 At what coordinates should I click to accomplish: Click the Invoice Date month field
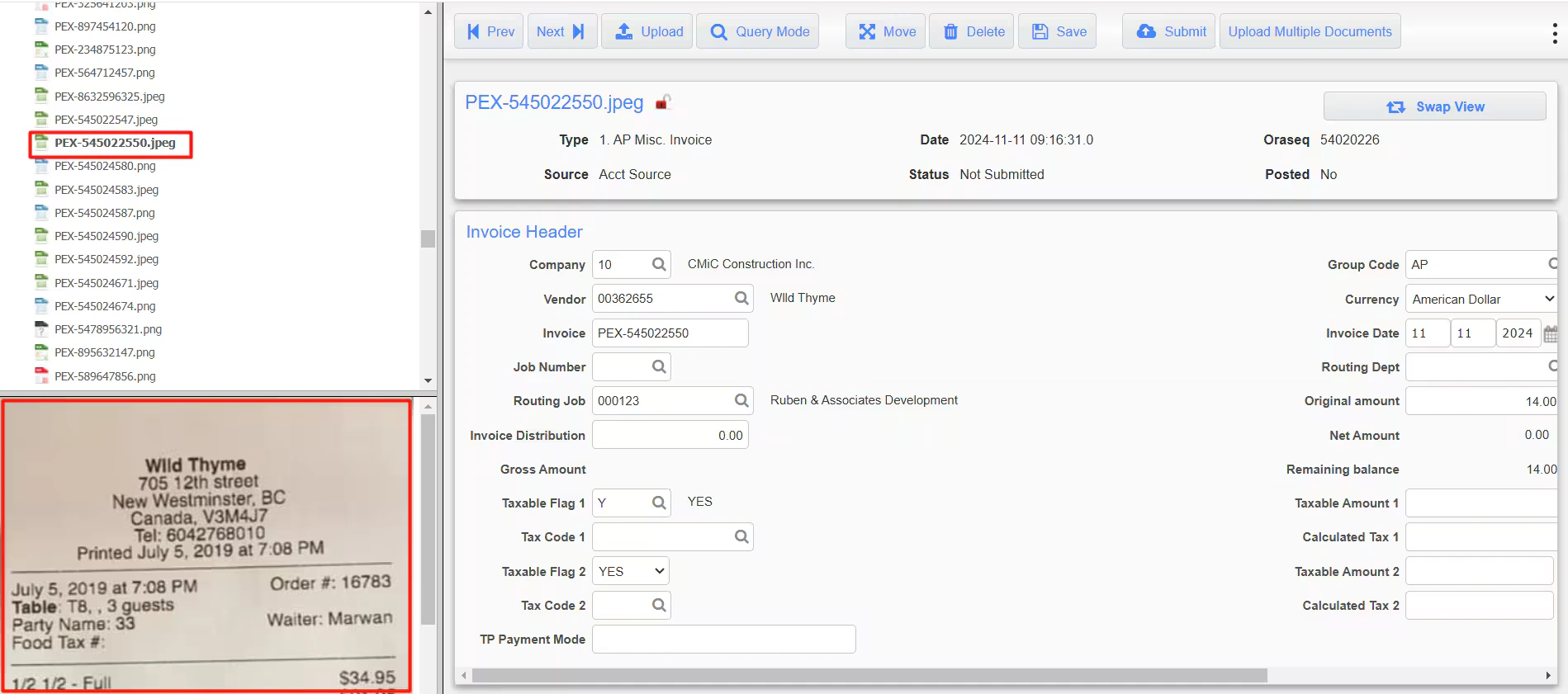click(x=1427, y=333)
